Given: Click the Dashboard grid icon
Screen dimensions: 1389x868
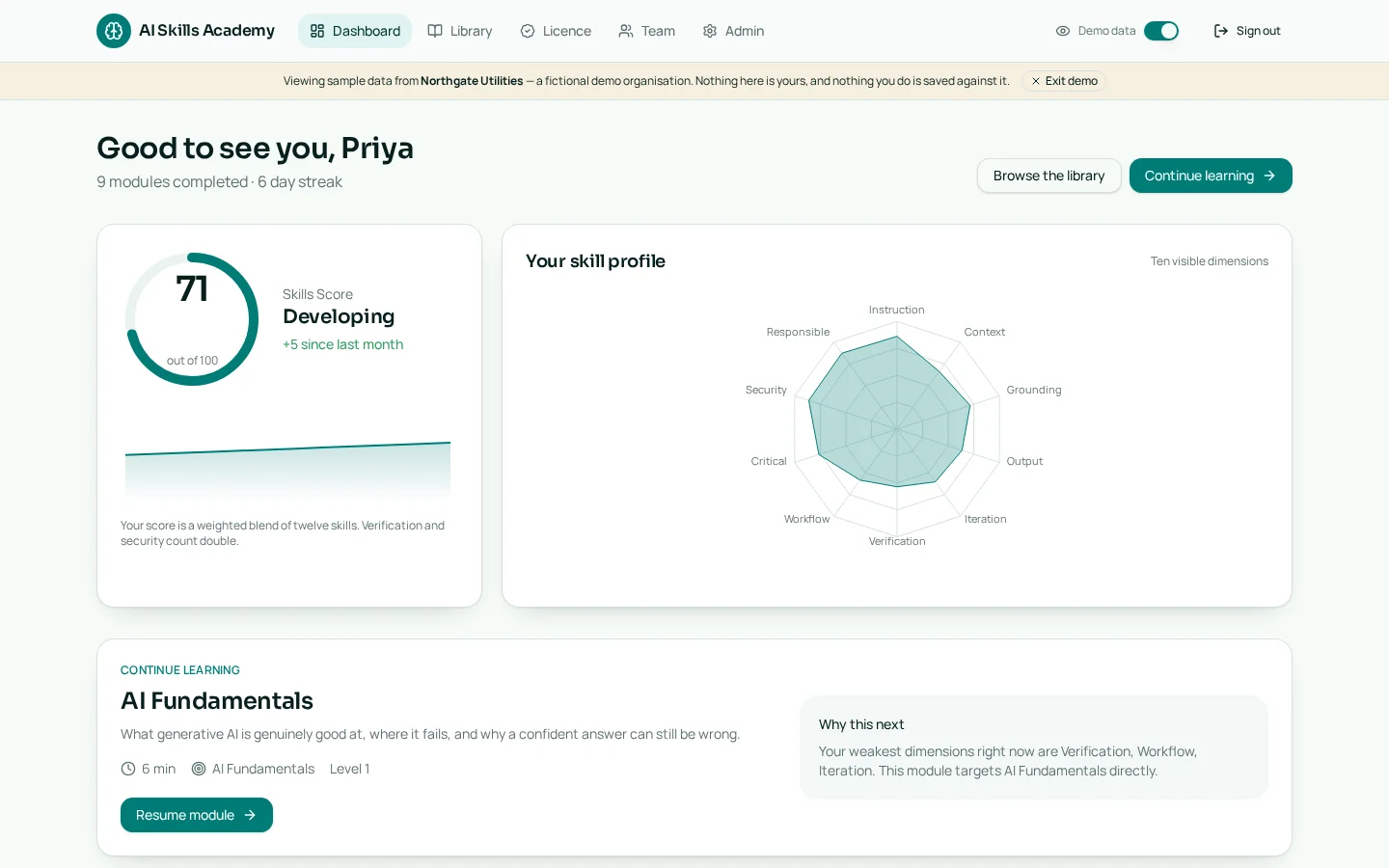Looking at the screenshot, I should 317,31.
